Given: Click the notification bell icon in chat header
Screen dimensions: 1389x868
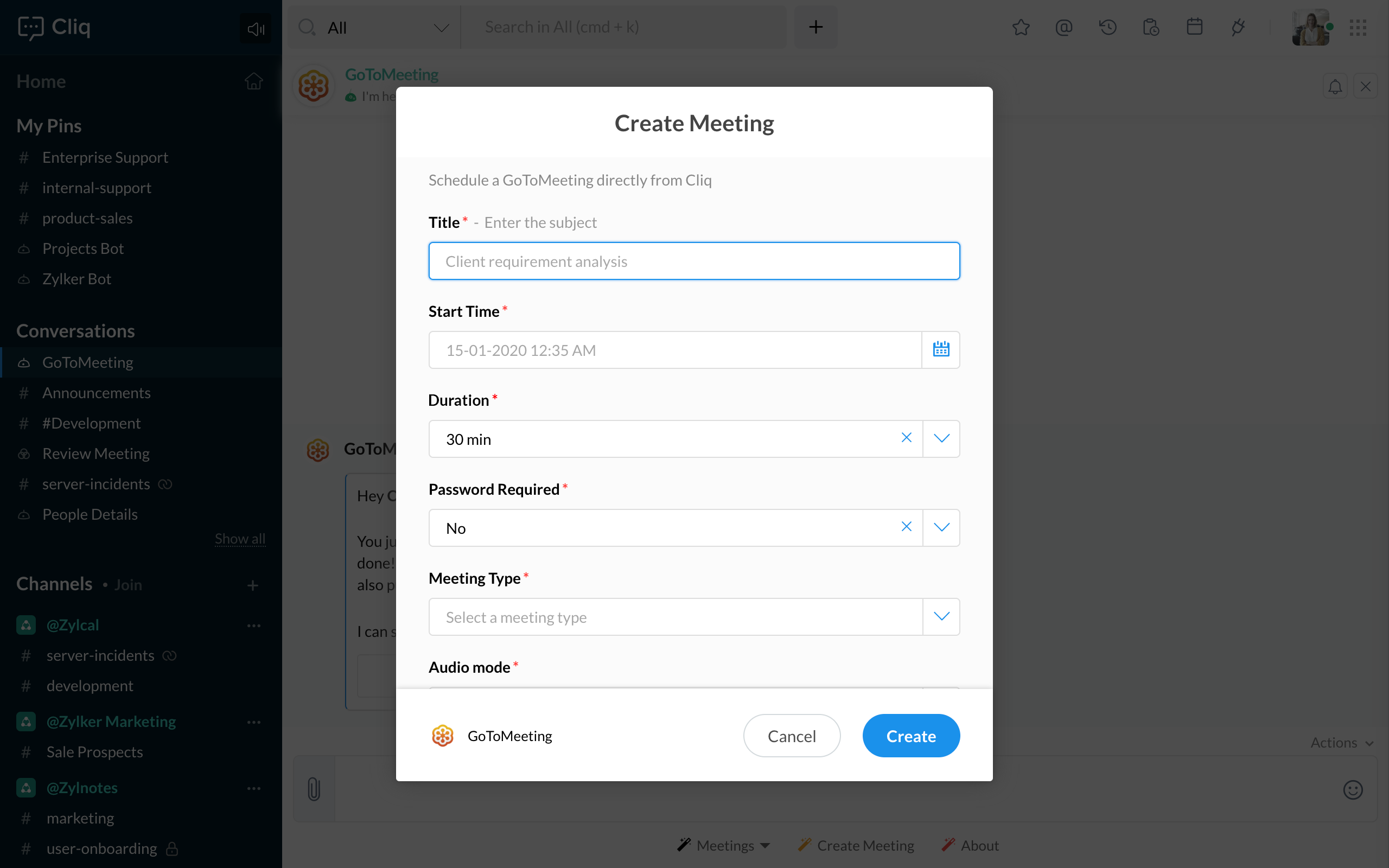Looking at the screenshot, I should point(1335,87).
